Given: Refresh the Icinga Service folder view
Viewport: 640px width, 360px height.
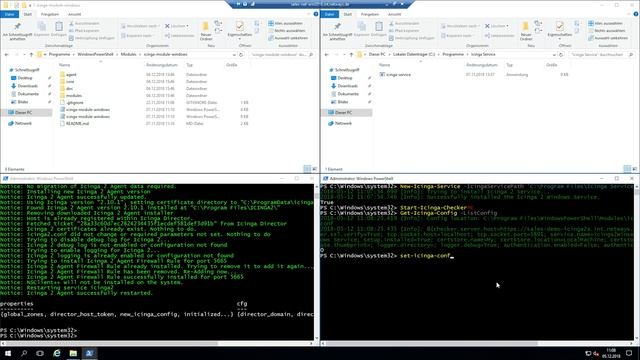Looking at the screenshot, I should [561, 54].
